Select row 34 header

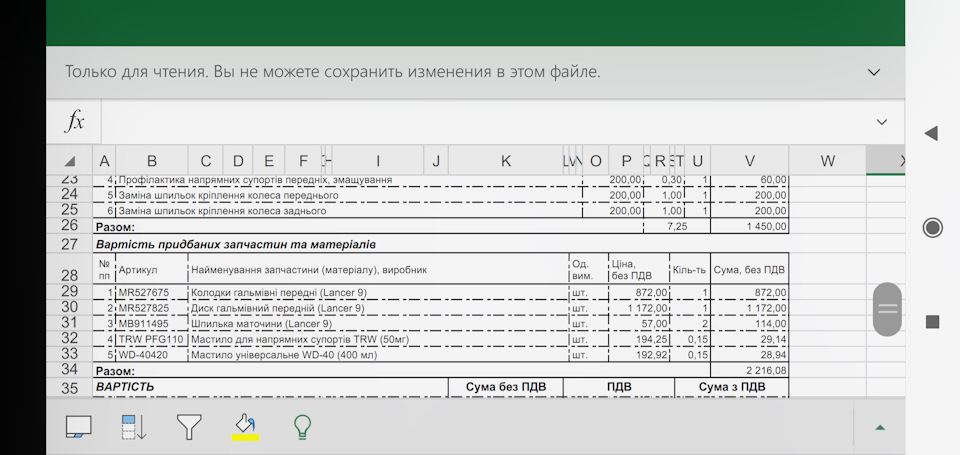tap(70, 369)
